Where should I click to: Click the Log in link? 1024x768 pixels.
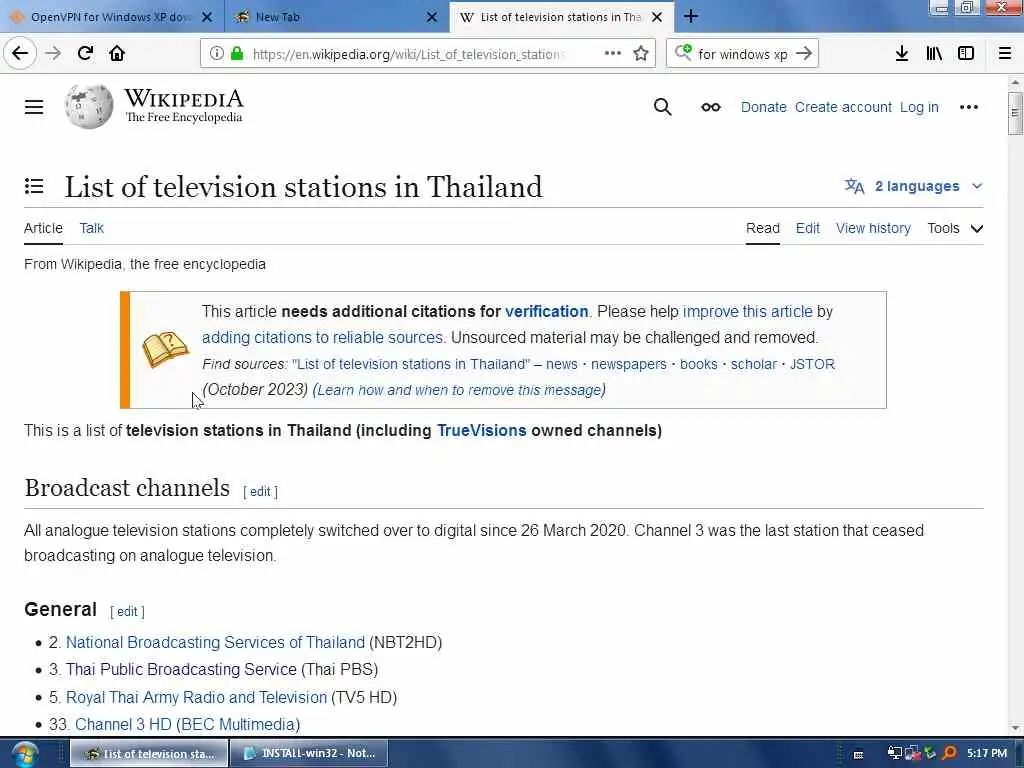(919, 107)
